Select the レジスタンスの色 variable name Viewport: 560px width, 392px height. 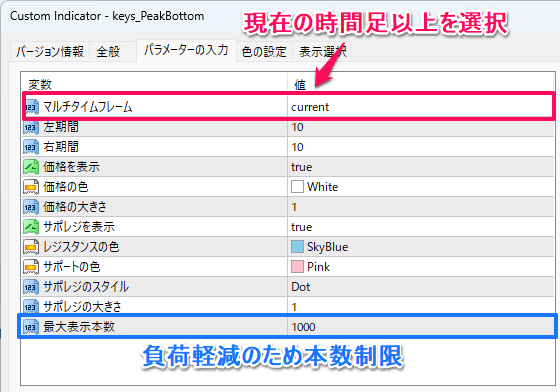tap(81, 247)
